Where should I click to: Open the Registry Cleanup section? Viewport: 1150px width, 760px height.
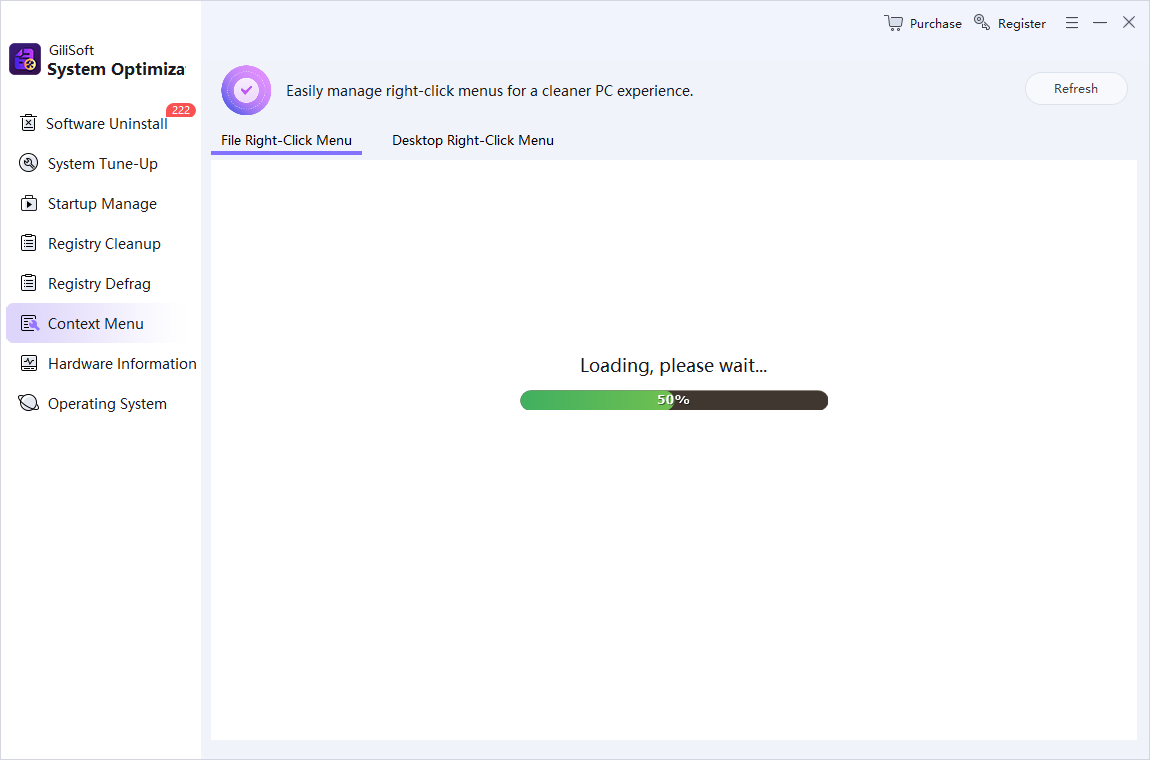(x=104, y=244)
